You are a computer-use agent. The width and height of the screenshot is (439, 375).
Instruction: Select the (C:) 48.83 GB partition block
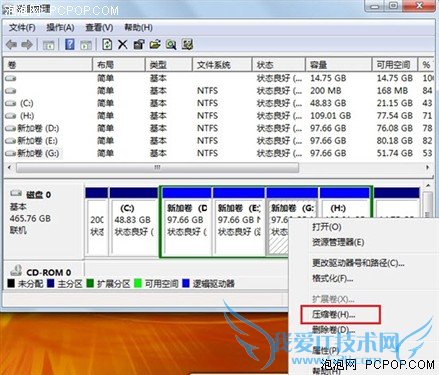[134, 222]
